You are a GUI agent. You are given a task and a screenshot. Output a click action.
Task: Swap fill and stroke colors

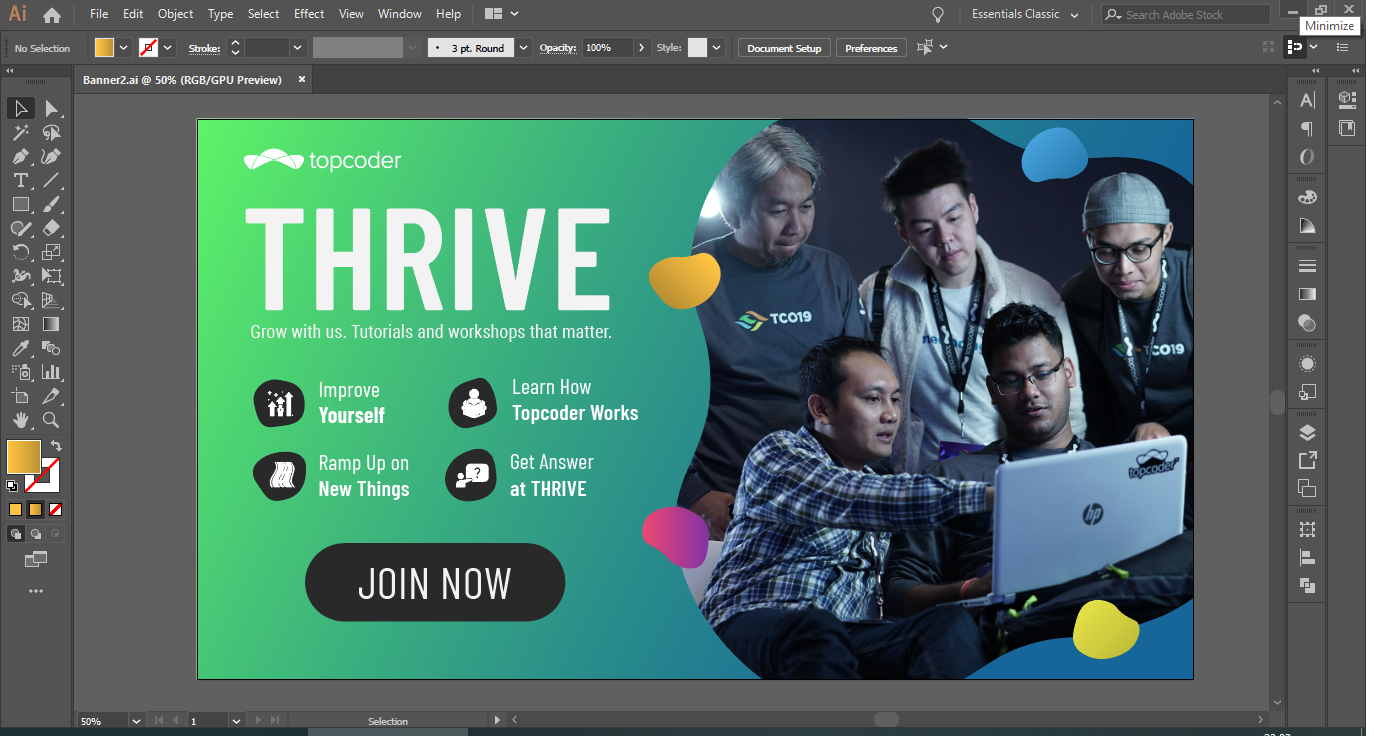tap(56, 446)
